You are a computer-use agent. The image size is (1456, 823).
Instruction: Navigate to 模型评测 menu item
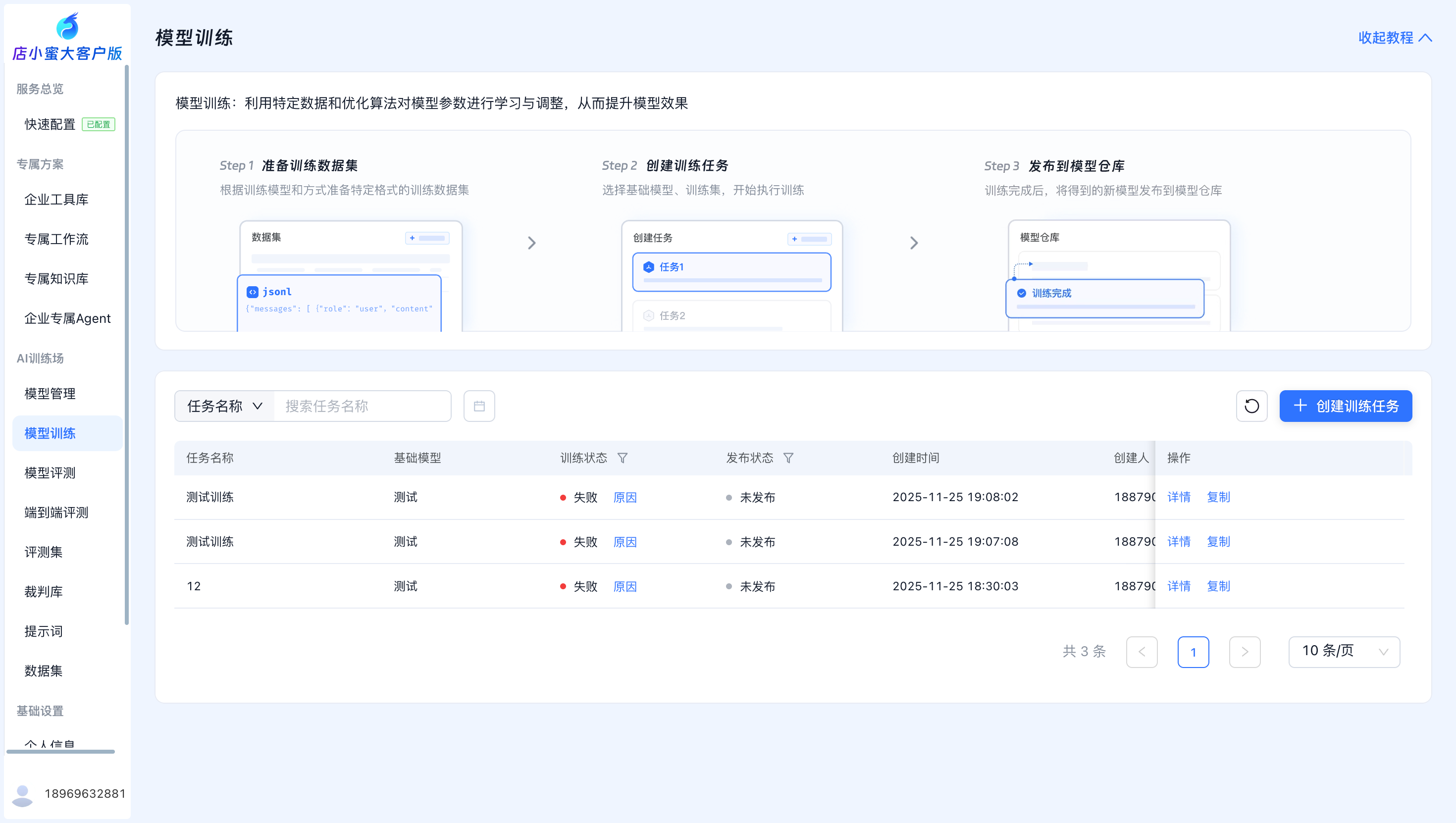50,472
